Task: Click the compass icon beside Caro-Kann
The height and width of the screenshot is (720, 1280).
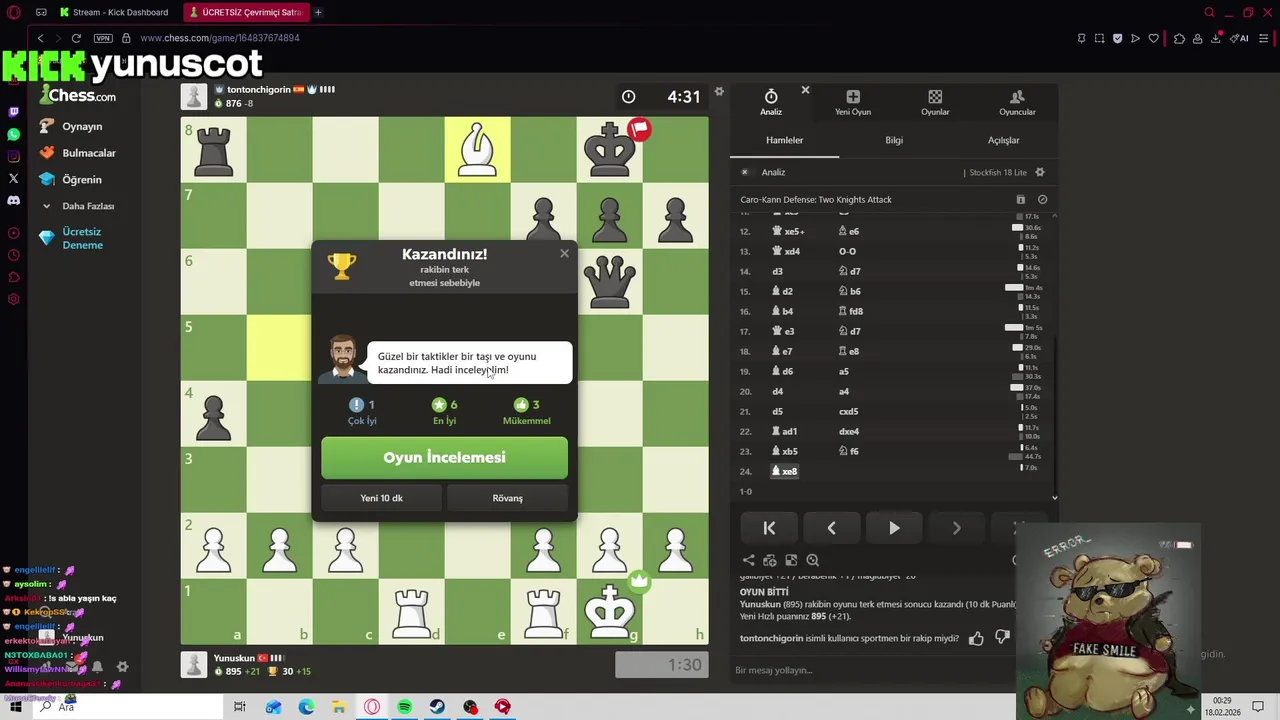Action: pyautogui.click(x=1042, y=200)
